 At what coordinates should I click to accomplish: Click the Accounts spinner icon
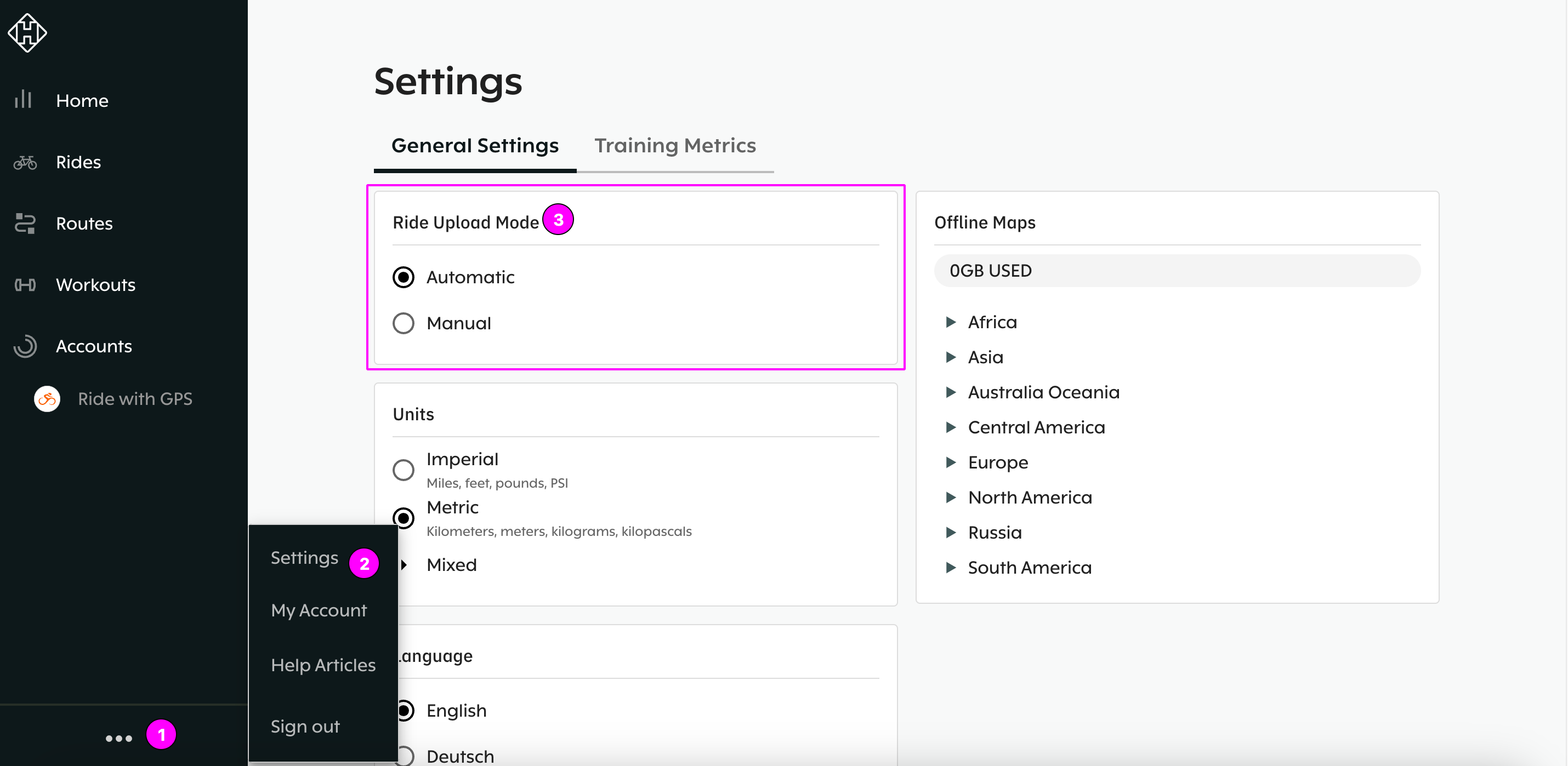pyautogui.click(x=25, y=346)
